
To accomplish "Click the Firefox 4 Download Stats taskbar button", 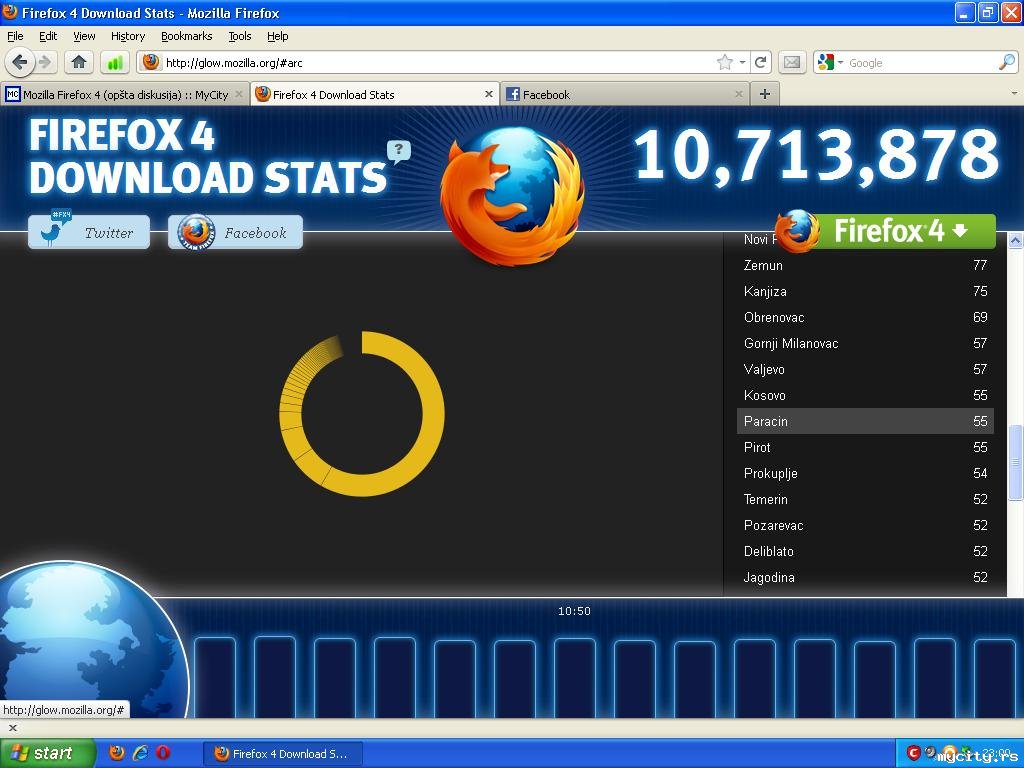I will click(283, 754).
